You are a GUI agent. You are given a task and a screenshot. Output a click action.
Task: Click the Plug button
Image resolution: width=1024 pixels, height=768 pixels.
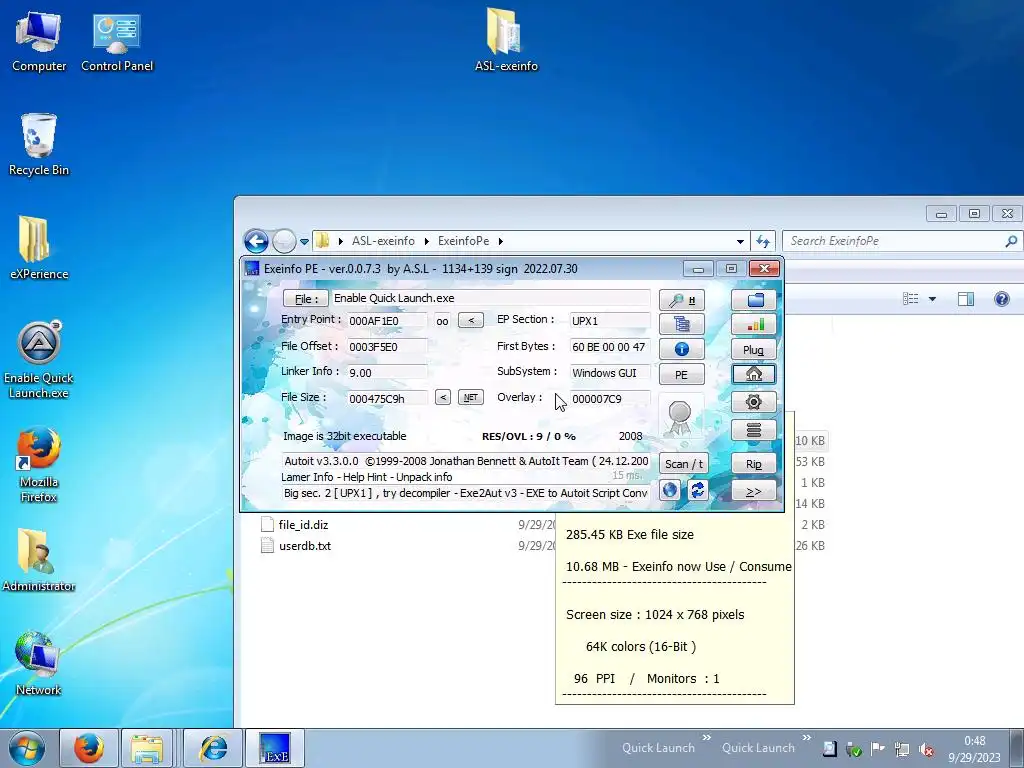(x=754, y=349)
